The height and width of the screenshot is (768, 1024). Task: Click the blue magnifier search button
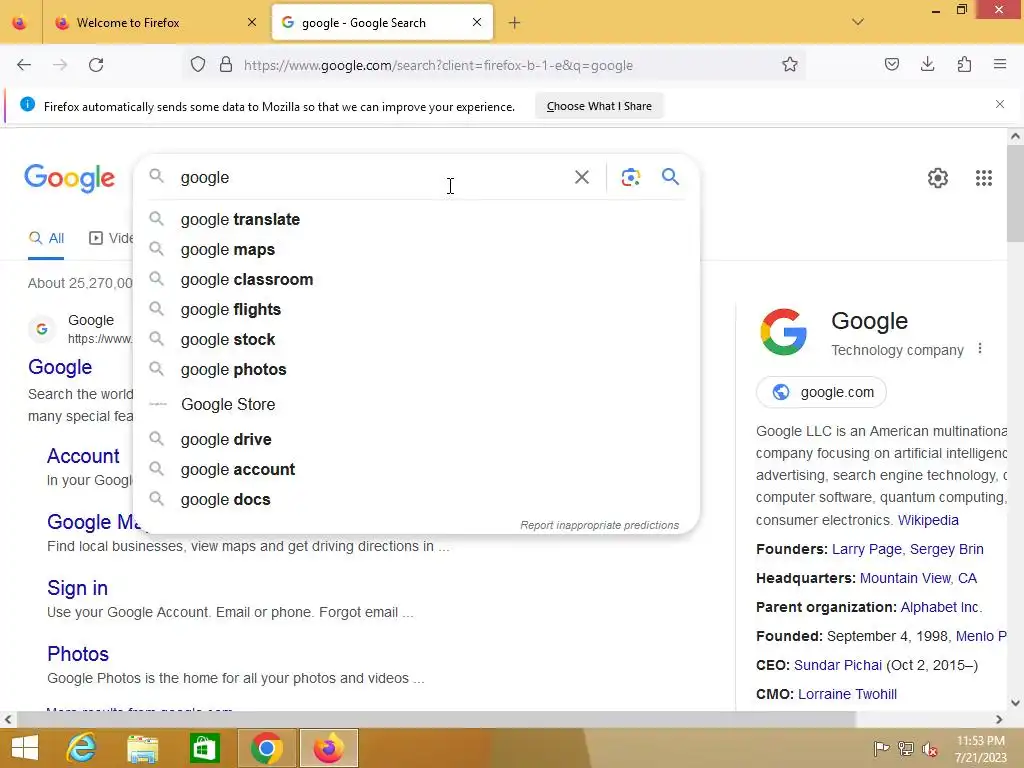click(x=670, y=176)
